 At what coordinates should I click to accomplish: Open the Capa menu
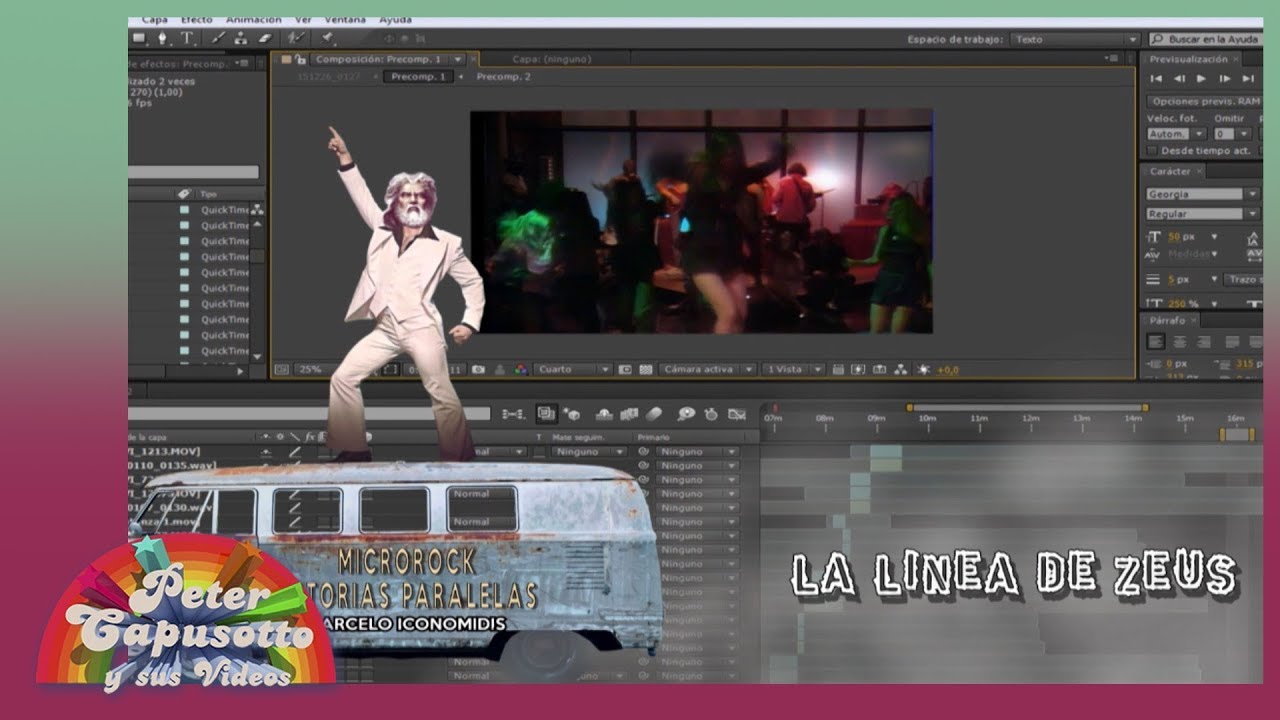pos(155,20)
